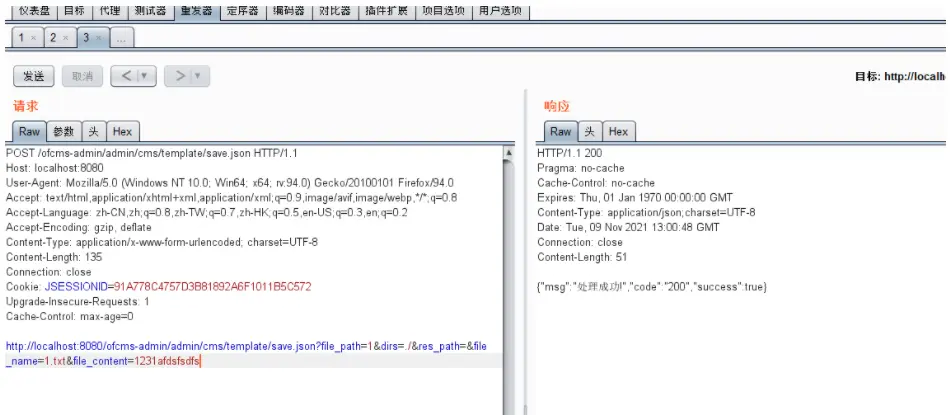Go back to previous request arrow

[126, 76]
